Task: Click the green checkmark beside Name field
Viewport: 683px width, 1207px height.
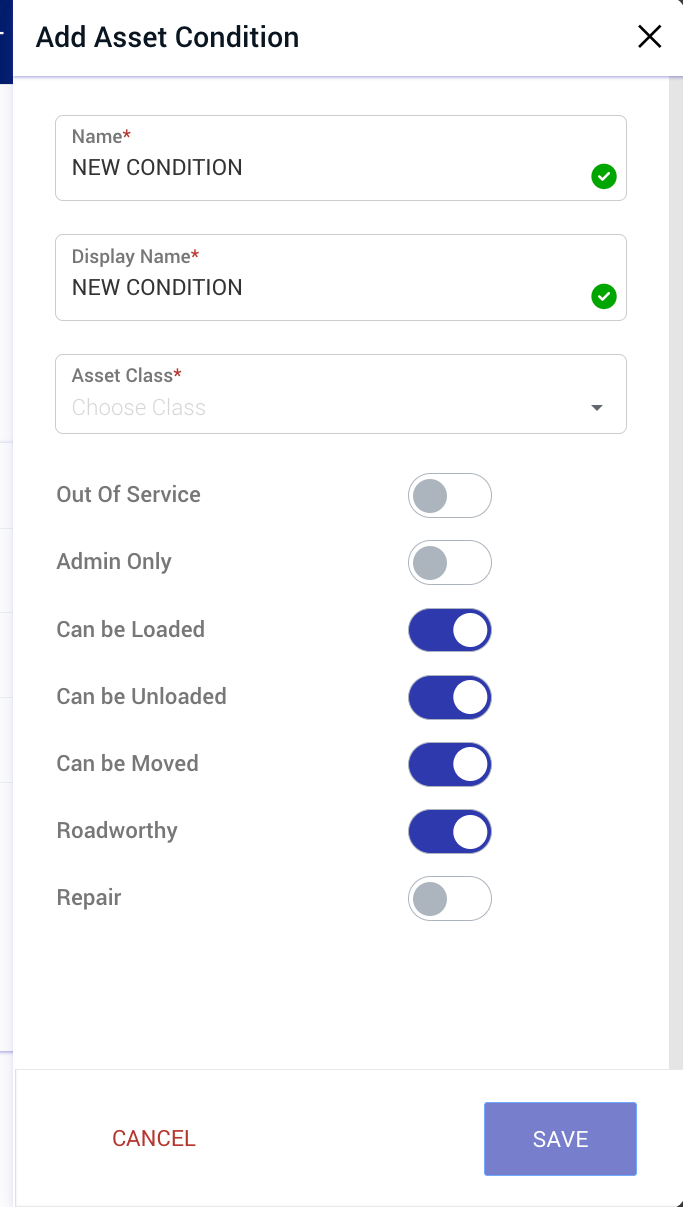Action: click(604, 177)
